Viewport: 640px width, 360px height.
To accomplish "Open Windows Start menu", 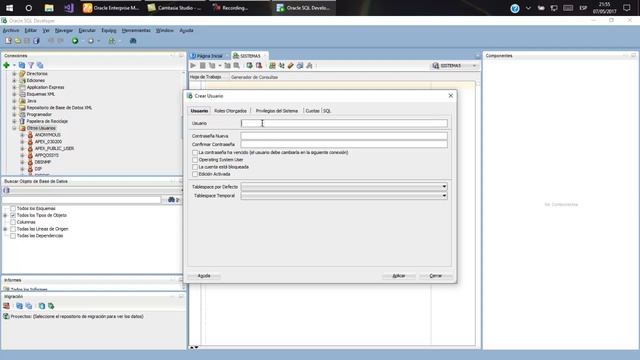I will pos(9,8).
